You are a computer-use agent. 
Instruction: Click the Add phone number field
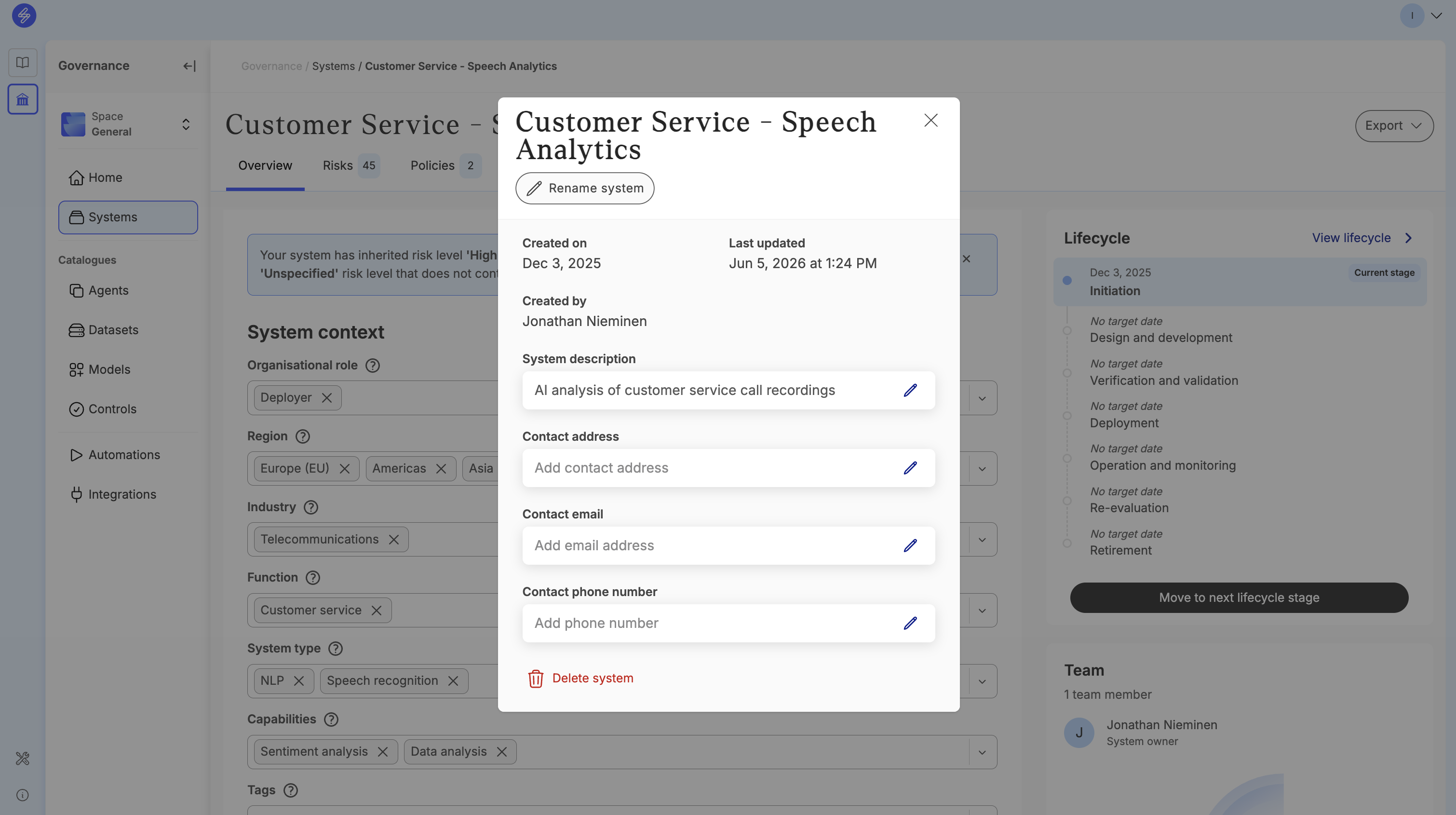[728, 623]
